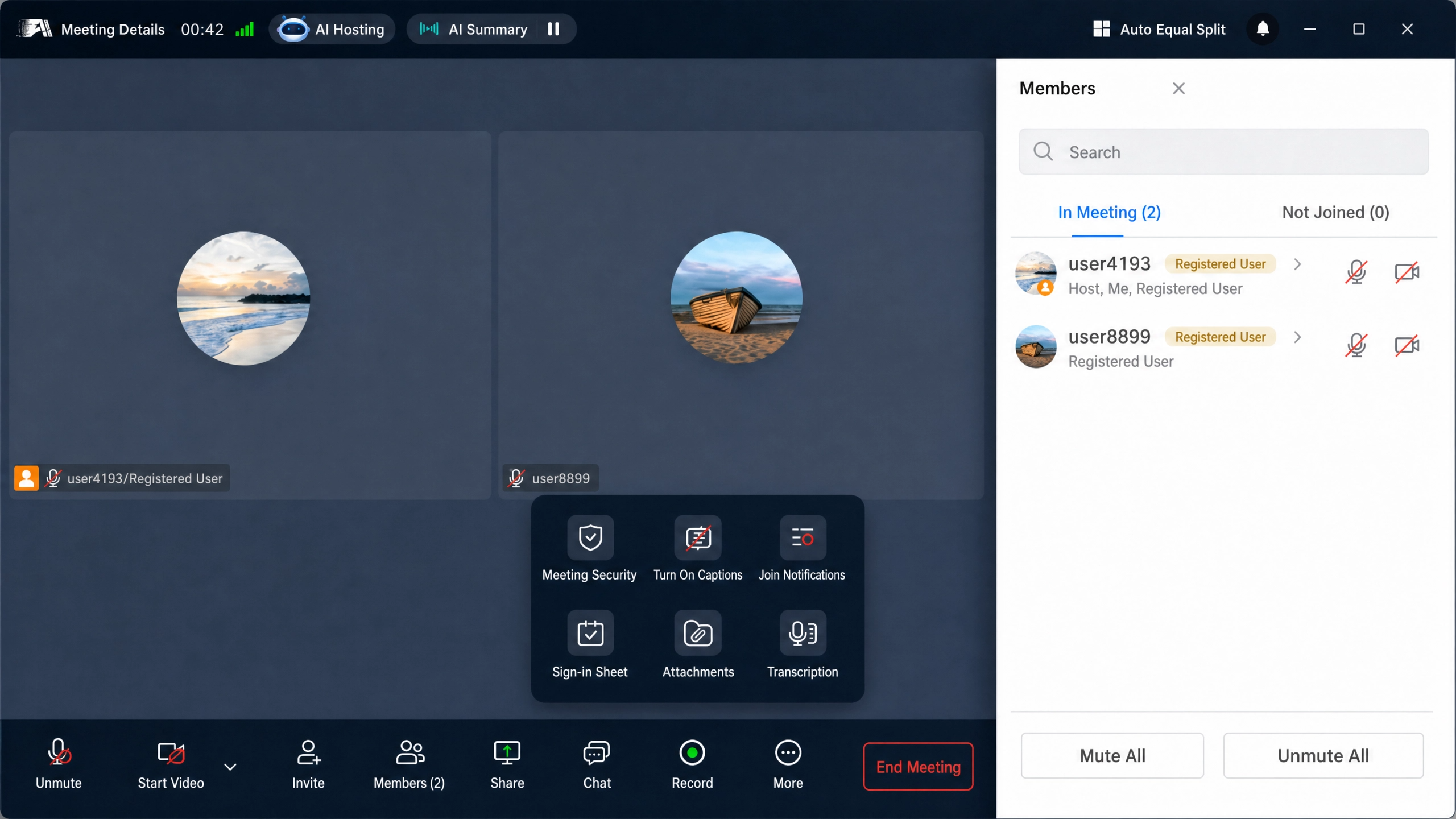Click user8899 avatar in members list
This screenshot has height=819, width=1456.
[x=1036, y=346]
